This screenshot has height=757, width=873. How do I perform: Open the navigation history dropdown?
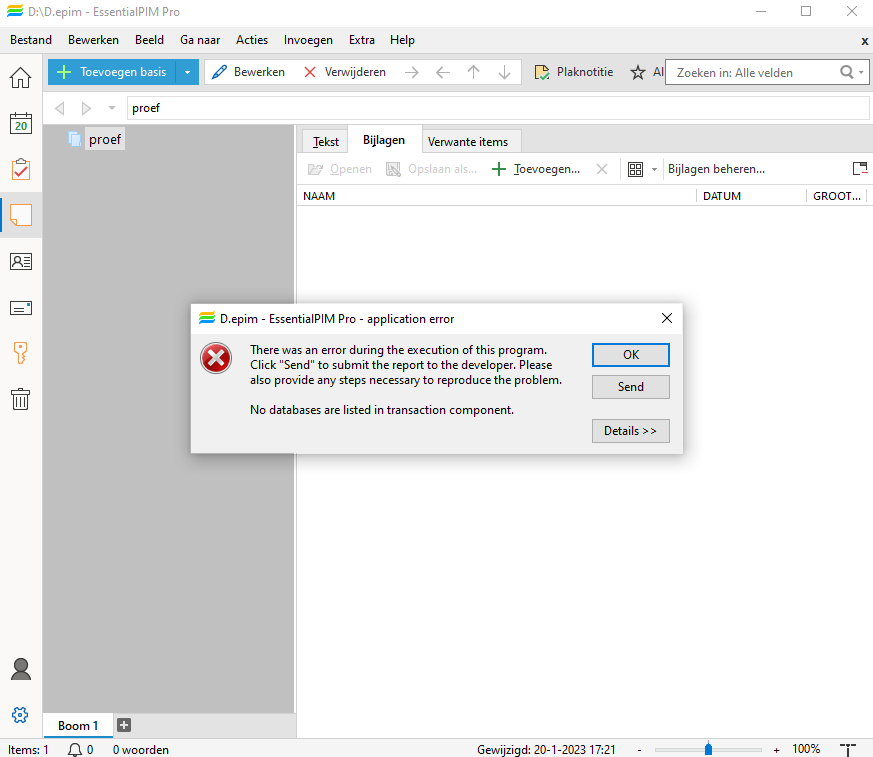click(111, 108)
